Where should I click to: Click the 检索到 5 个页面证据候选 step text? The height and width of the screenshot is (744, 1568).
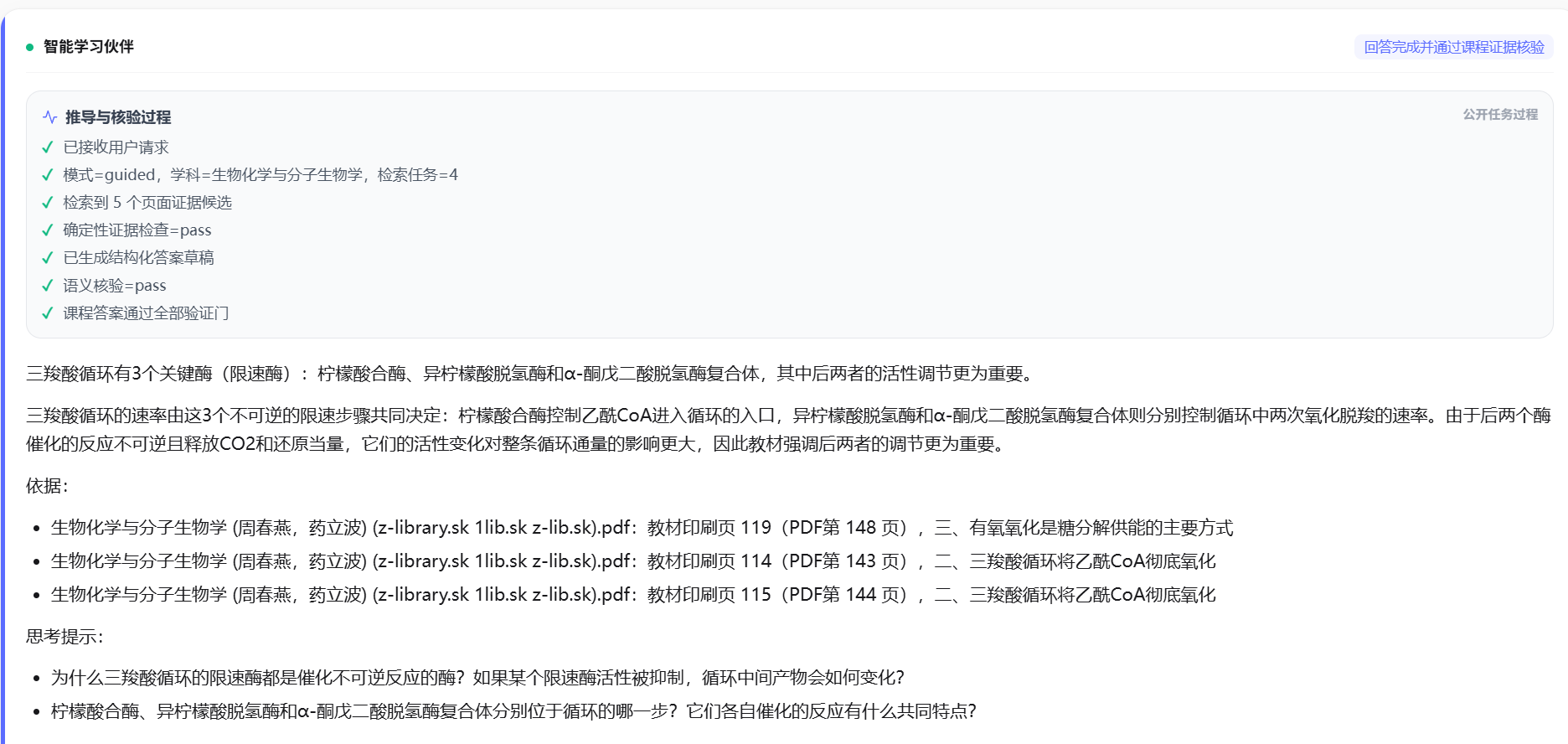(147, 203)
